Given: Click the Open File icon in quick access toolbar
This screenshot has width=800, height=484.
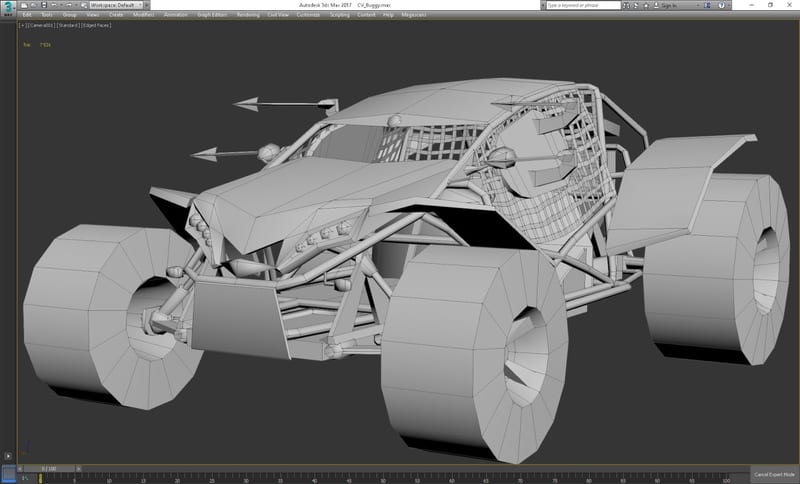Looking at the screenshot, I should pos(34,5).
